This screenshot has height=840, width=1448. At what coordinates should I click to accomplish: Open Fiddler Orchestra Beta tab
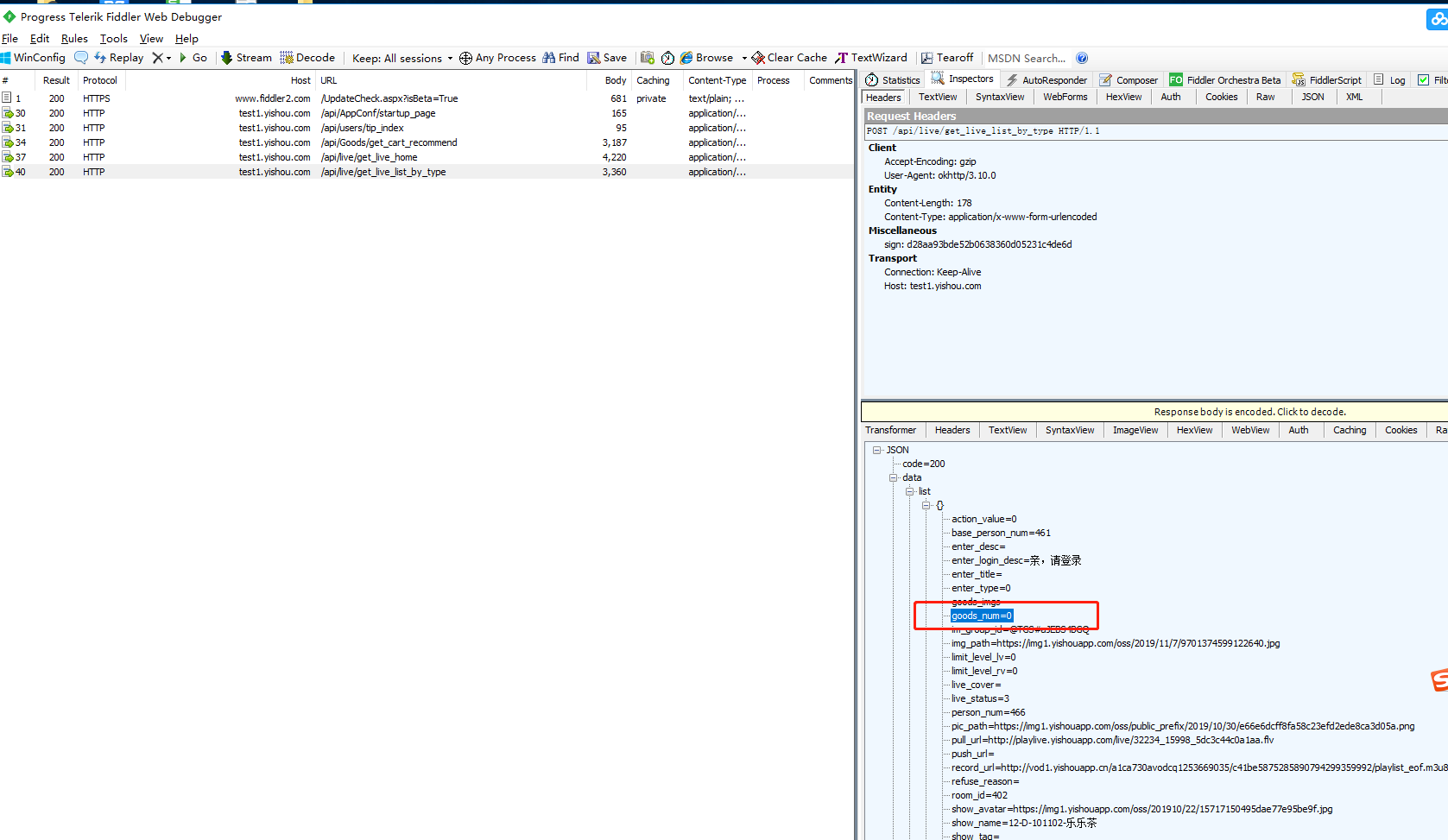[1225, 79]
